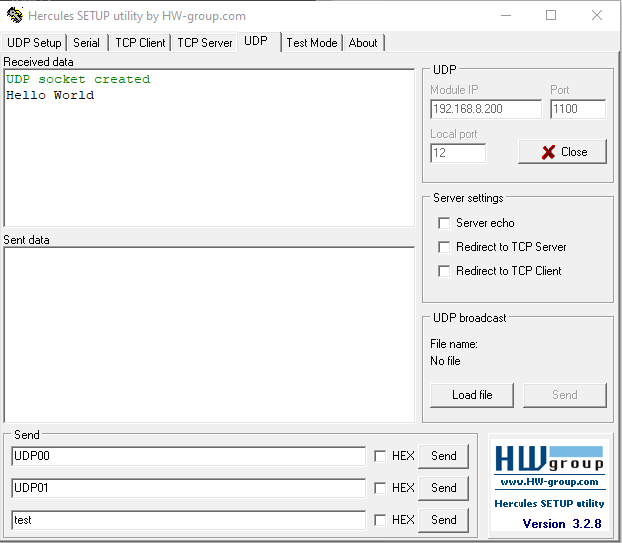Select the TCP Server tab
622x543 pixels.
point(204,43)
